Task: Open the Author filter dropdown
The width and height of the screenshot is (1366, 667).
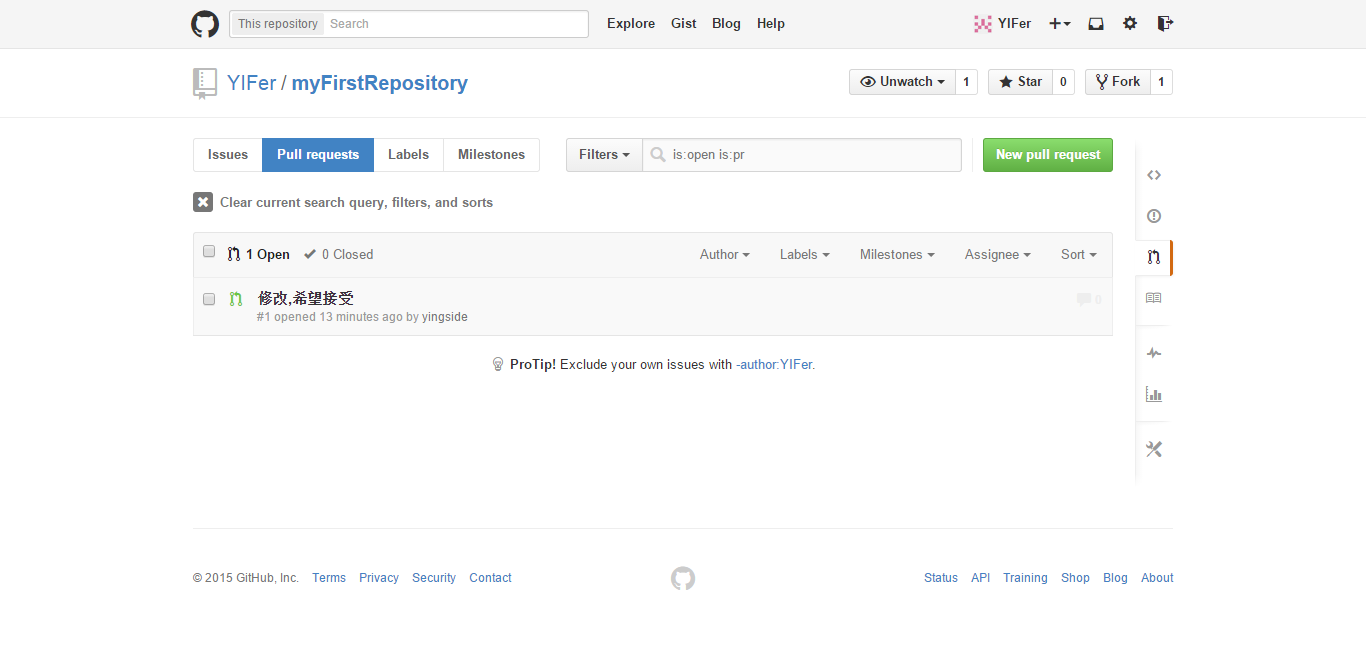Action: (725, 255)
